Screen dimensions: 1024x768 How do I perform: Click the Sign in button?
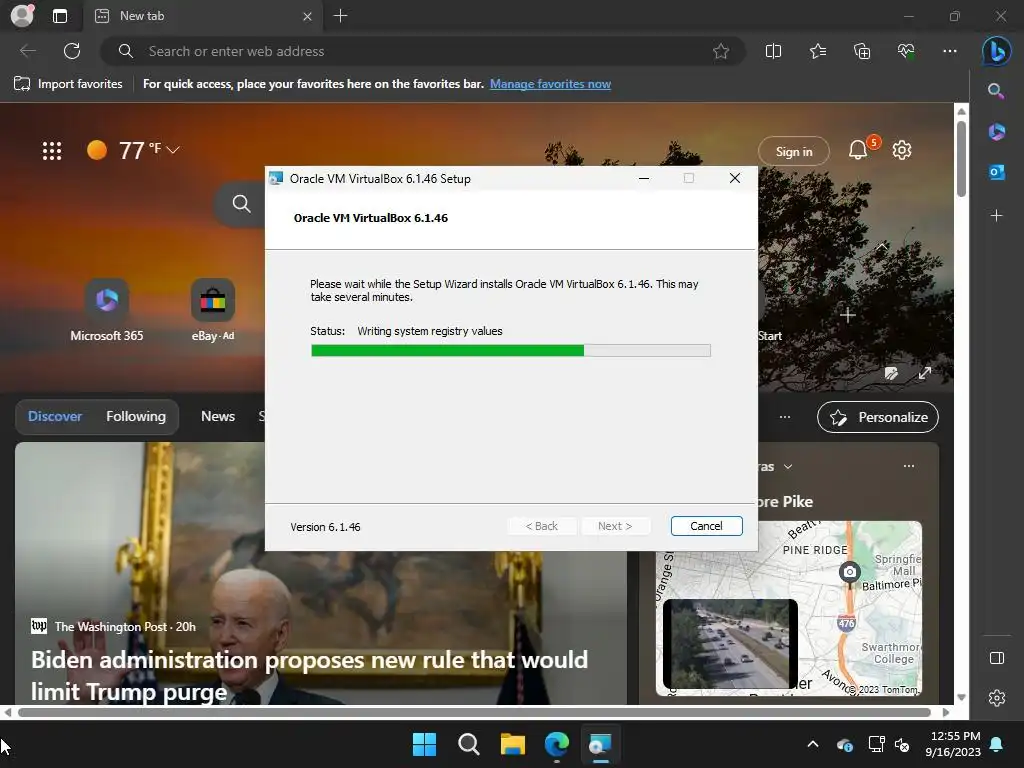[x=793, y=152]
